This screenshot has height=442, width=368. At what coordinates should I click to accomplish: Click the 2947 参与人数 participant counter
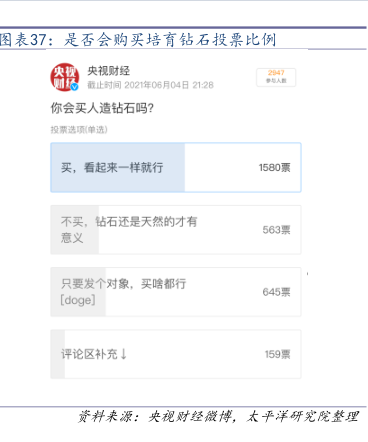tap(276, 77)
